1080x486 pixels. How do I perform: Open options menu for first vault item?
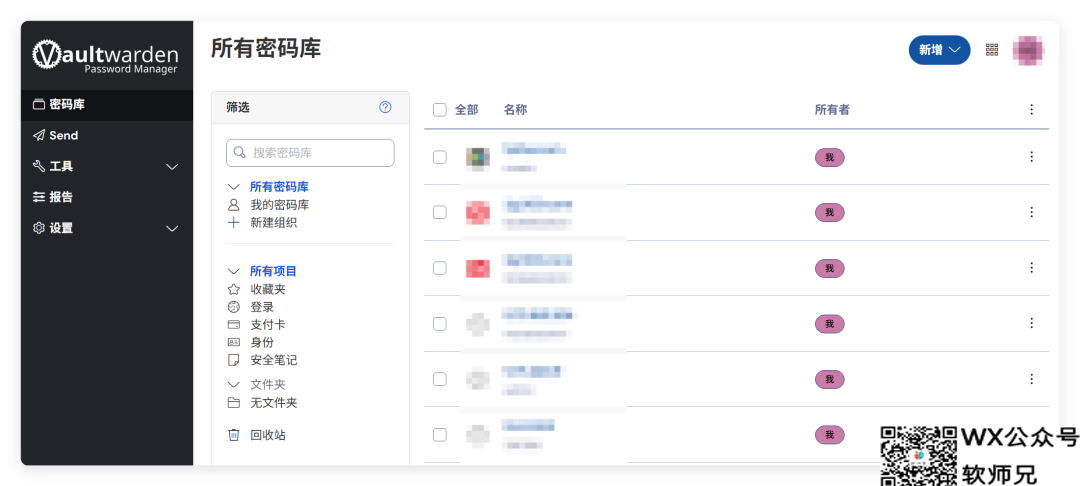(1031, 157)
